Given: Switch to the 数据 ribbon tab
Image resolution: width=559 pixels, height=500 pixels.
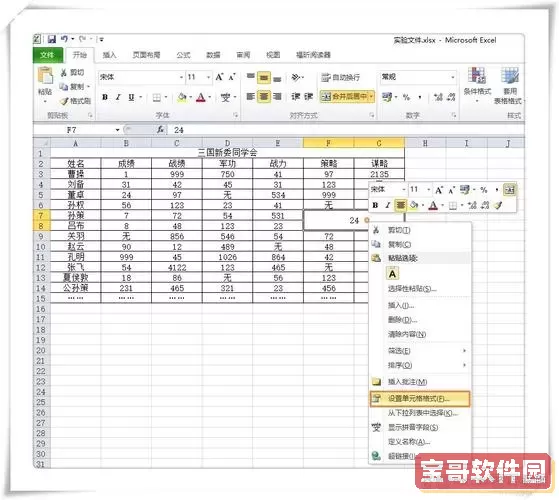Looking at the screenshot, I should point(213,55).
